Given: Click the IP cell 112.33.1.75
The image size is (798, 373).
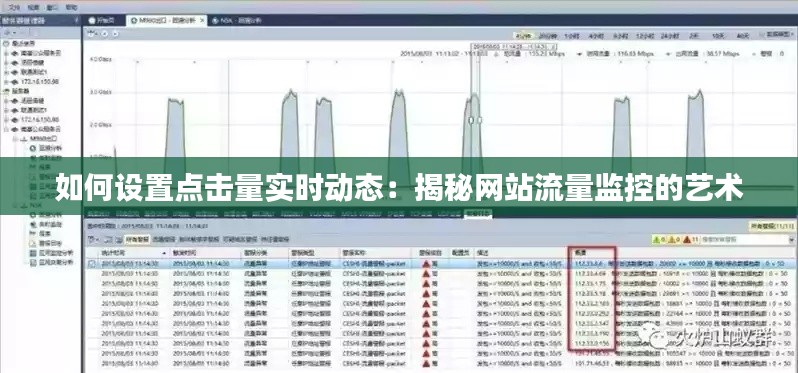Looking at the screenshot, I should coord(590,283).
